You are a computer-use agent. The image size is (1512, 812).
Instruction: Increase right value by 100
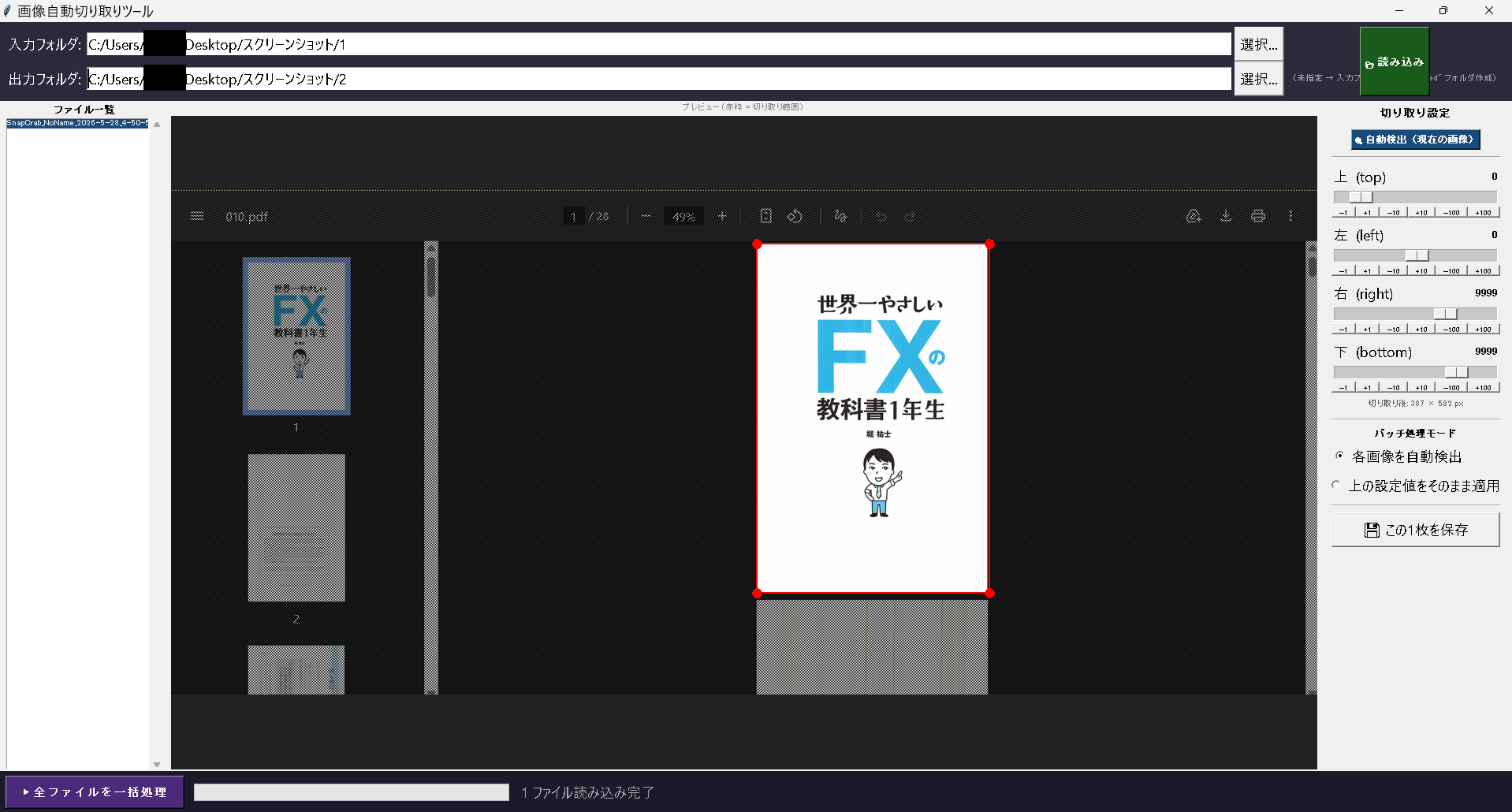point(1483,329)
